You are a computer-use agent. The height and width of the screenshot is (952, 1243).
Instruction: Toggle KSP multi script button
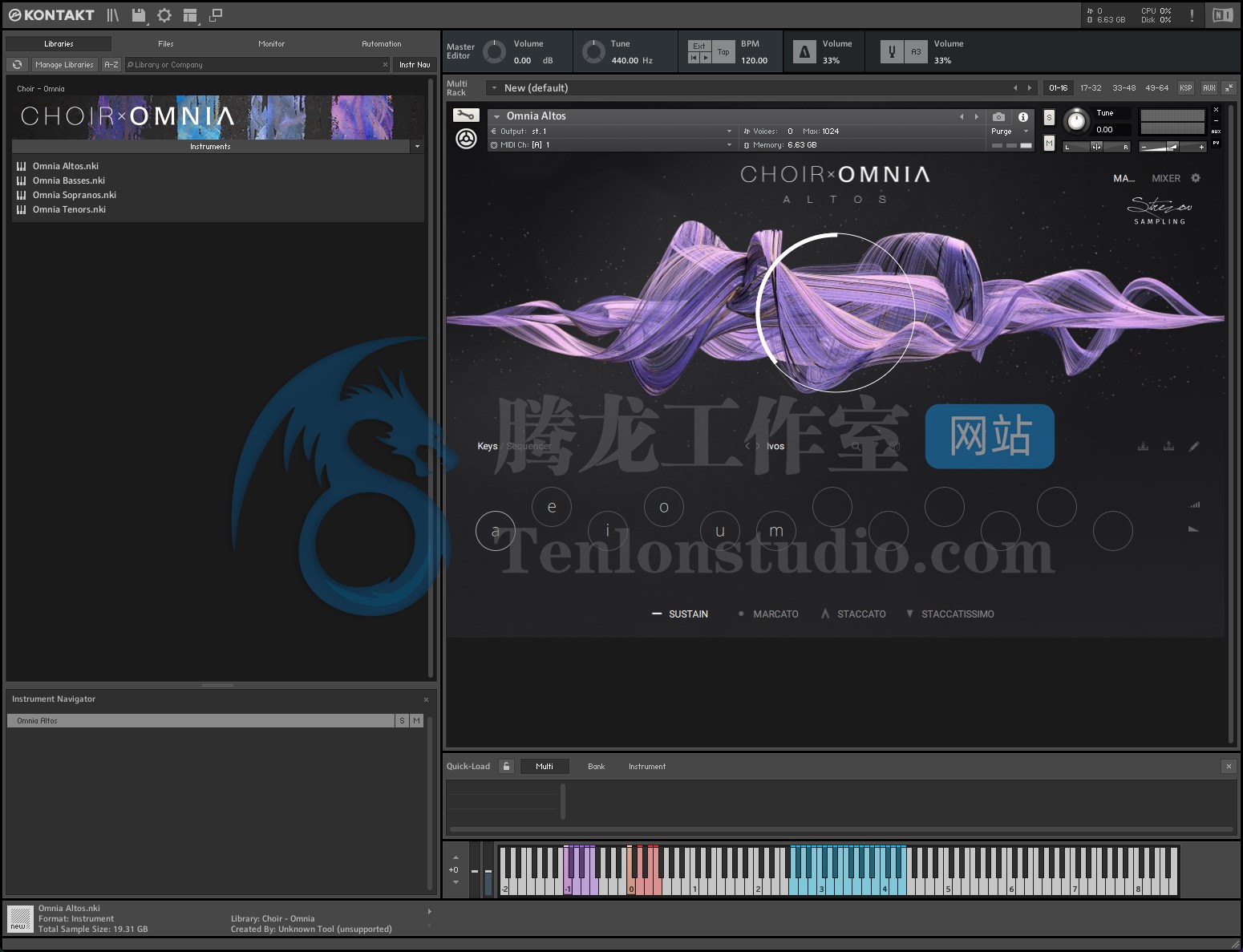click(x=1186, y=87)
